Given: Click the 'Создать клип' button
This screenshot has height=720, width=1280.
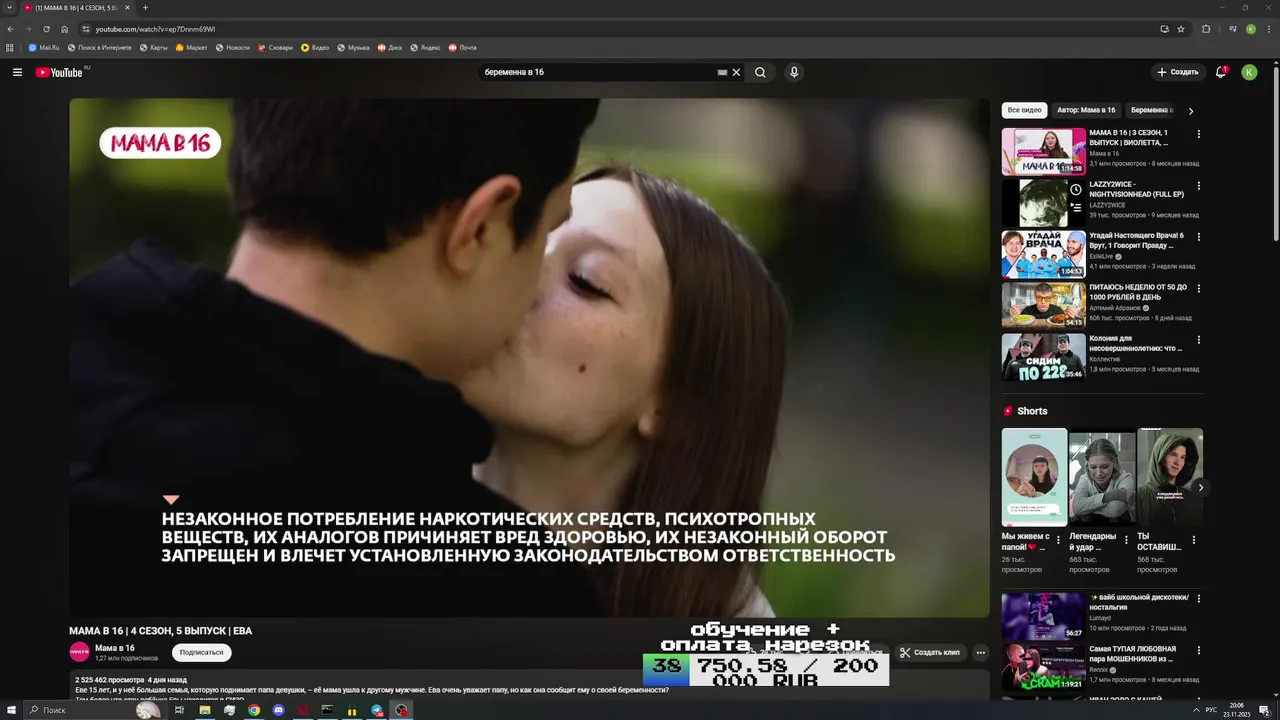Looking at the screenshot, I should tap(930, 652).
